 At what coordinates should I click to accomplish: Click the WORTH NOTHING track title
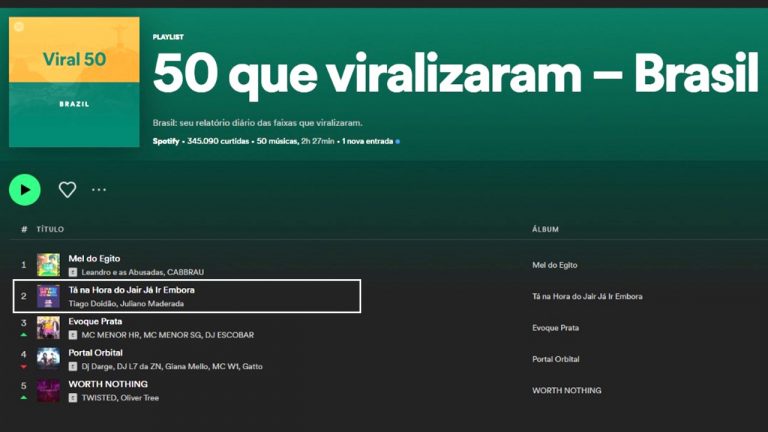tap(108, 384)
